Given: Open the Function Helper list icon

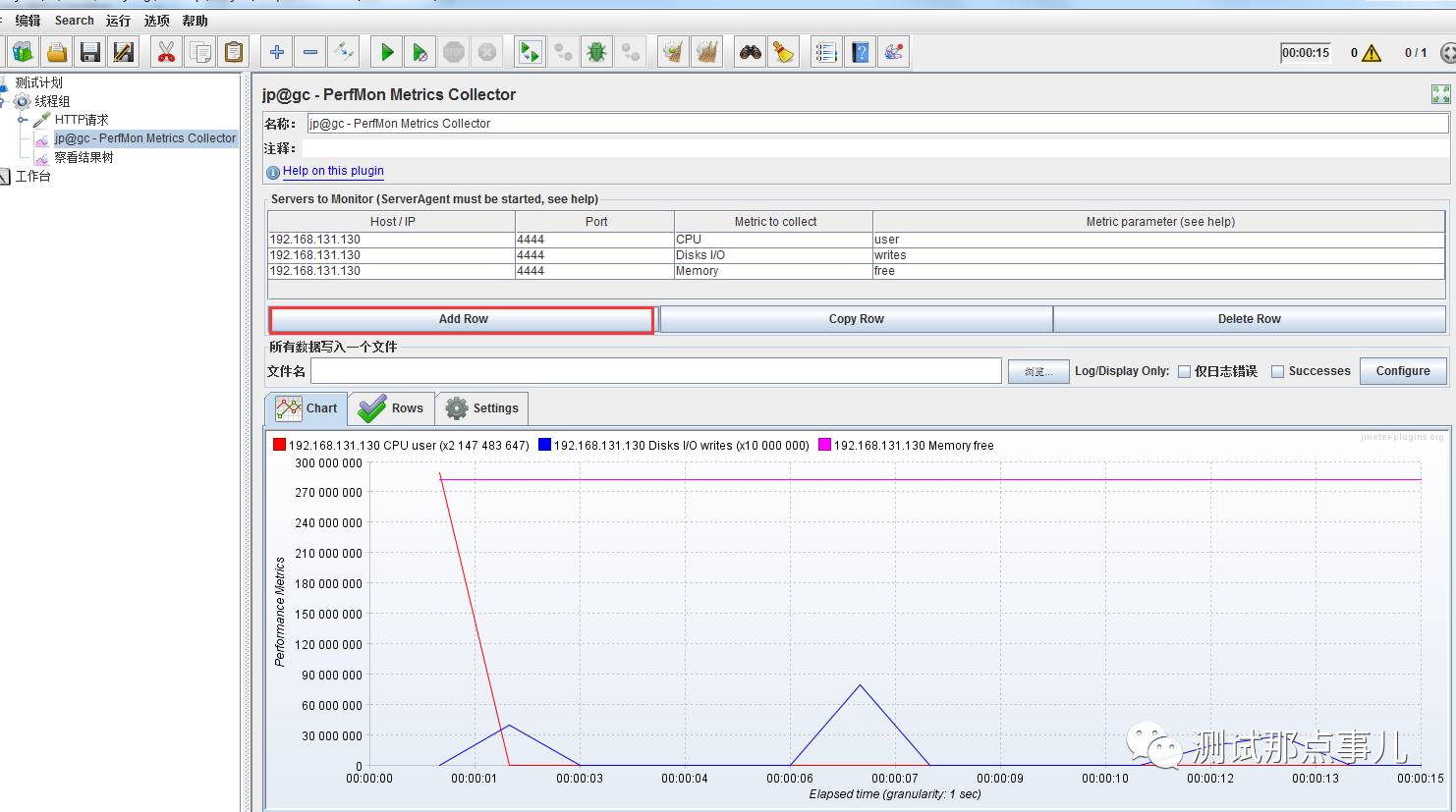Looking at the screenshot, I should click(826, 52).
